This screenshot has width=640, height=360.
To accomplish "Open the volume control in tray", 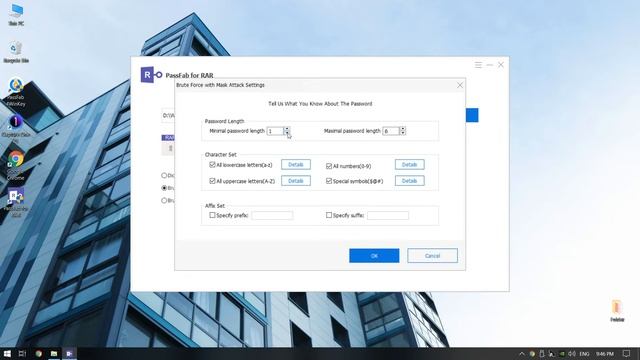I will [x=572, y=353].
